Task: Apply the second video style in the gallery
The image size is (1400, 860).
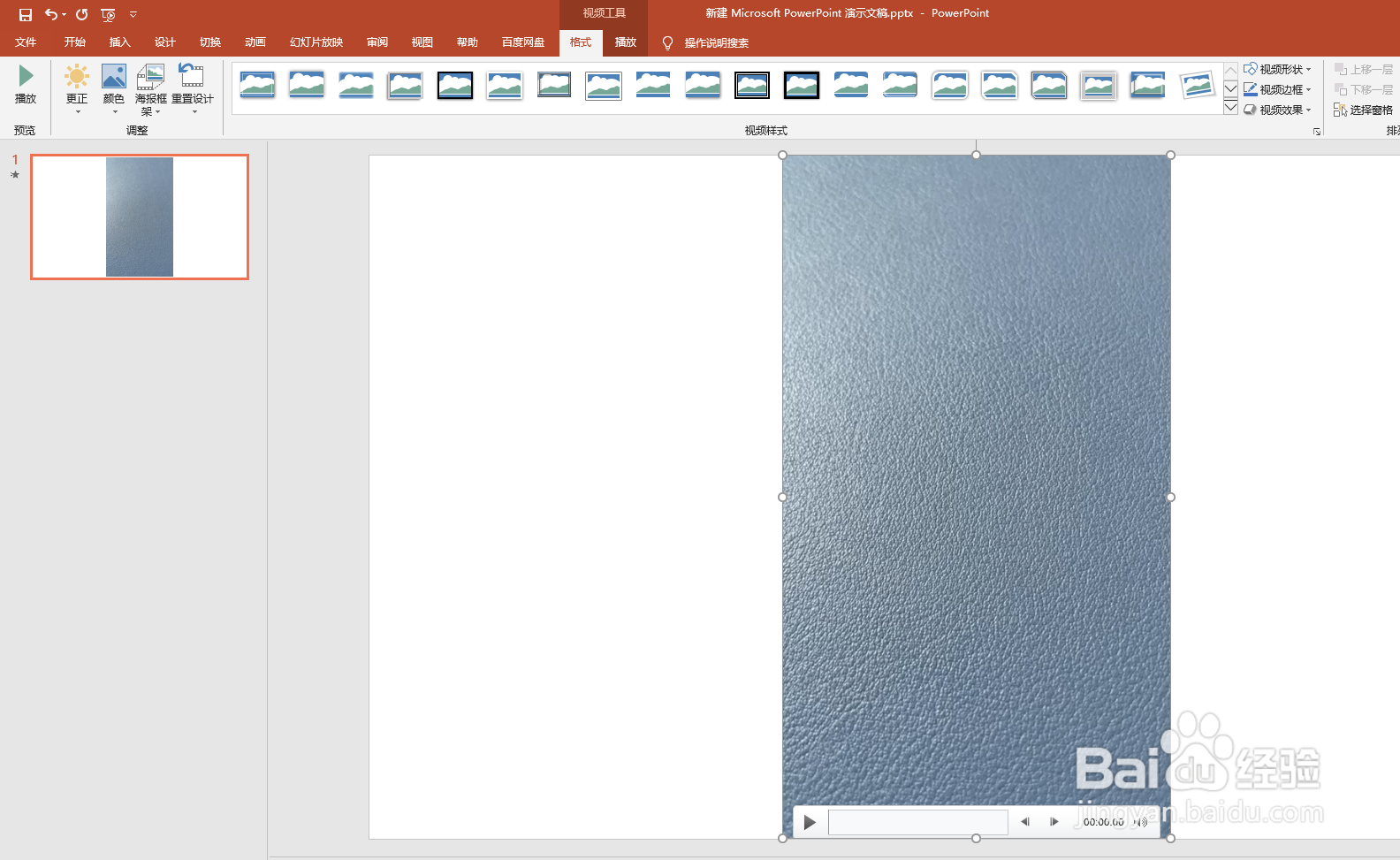Action: [x=307, y=85]
